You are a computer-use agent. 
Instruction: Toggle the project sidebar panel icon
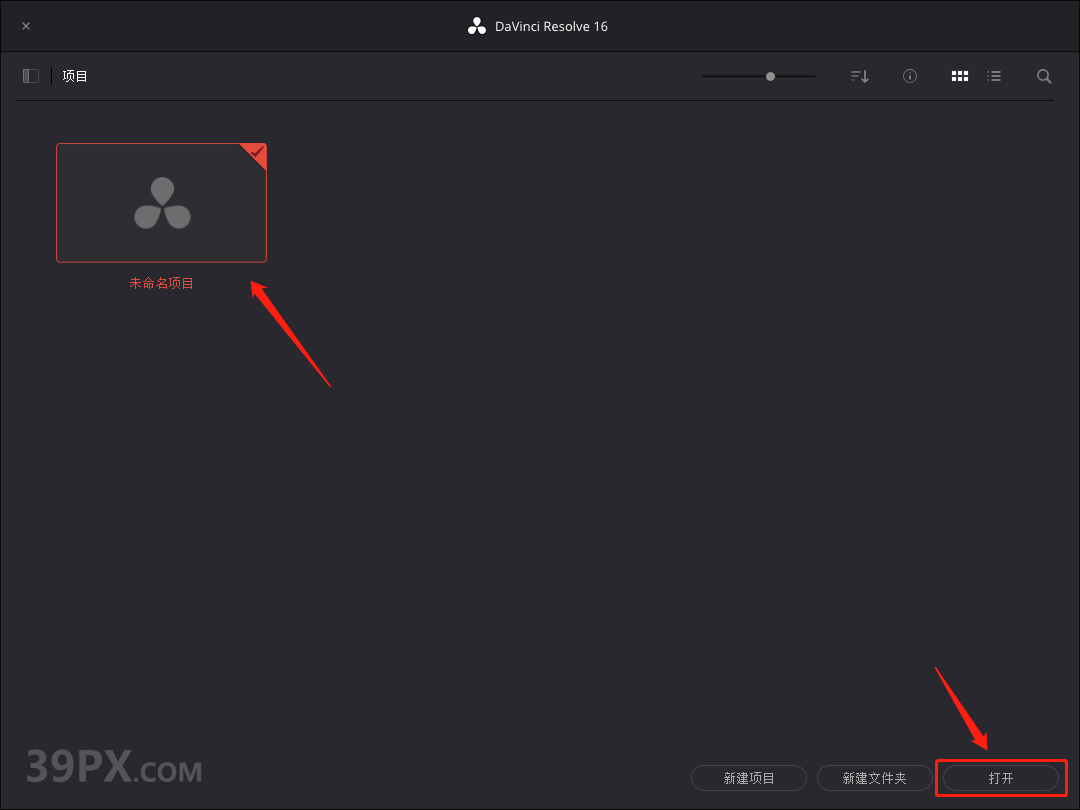tap(31, 76)
